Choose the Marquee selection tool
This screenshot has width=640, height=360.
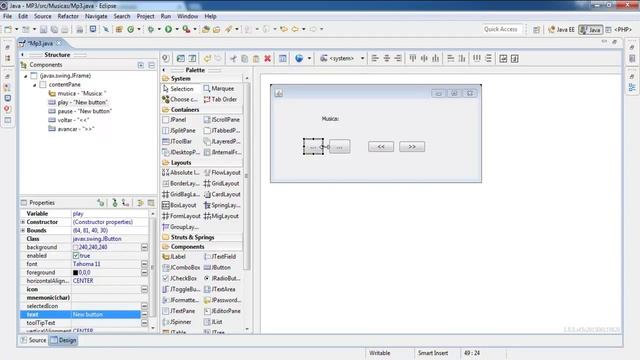[219, 88]
